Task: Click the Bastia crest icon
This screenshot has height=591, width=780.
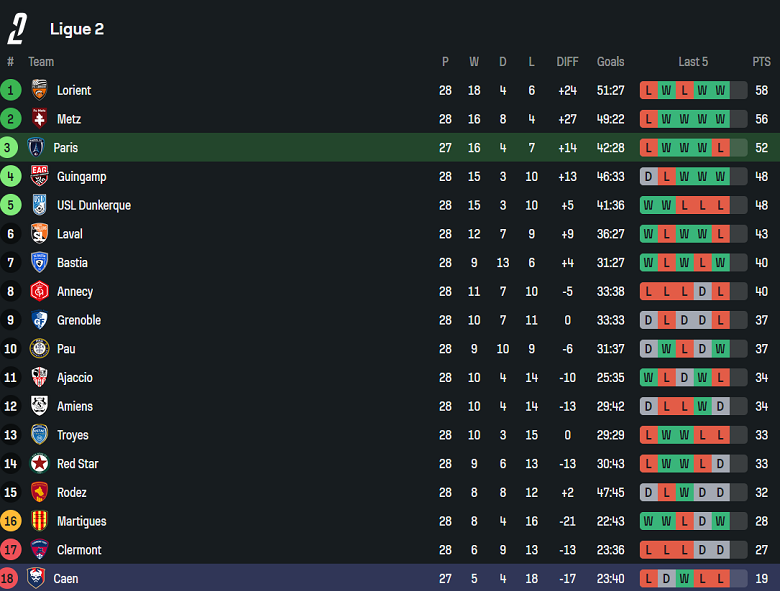Action: 39,262
